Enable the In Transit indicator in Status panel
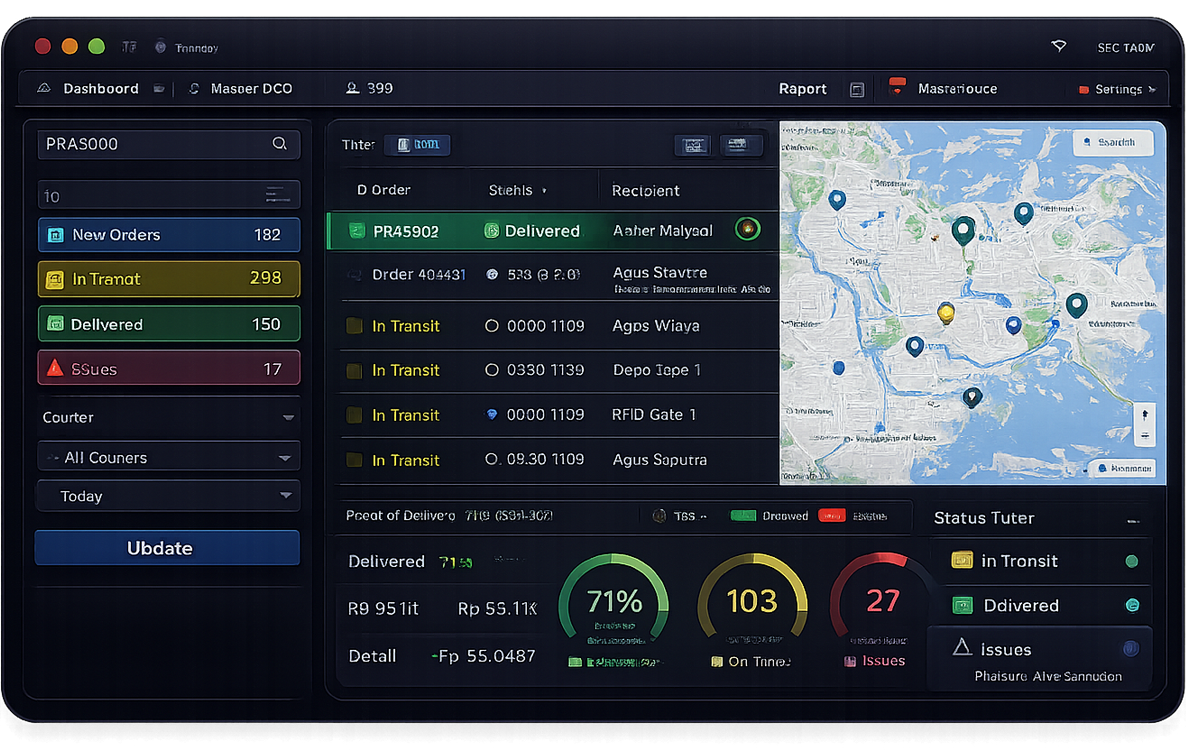 1131,561
